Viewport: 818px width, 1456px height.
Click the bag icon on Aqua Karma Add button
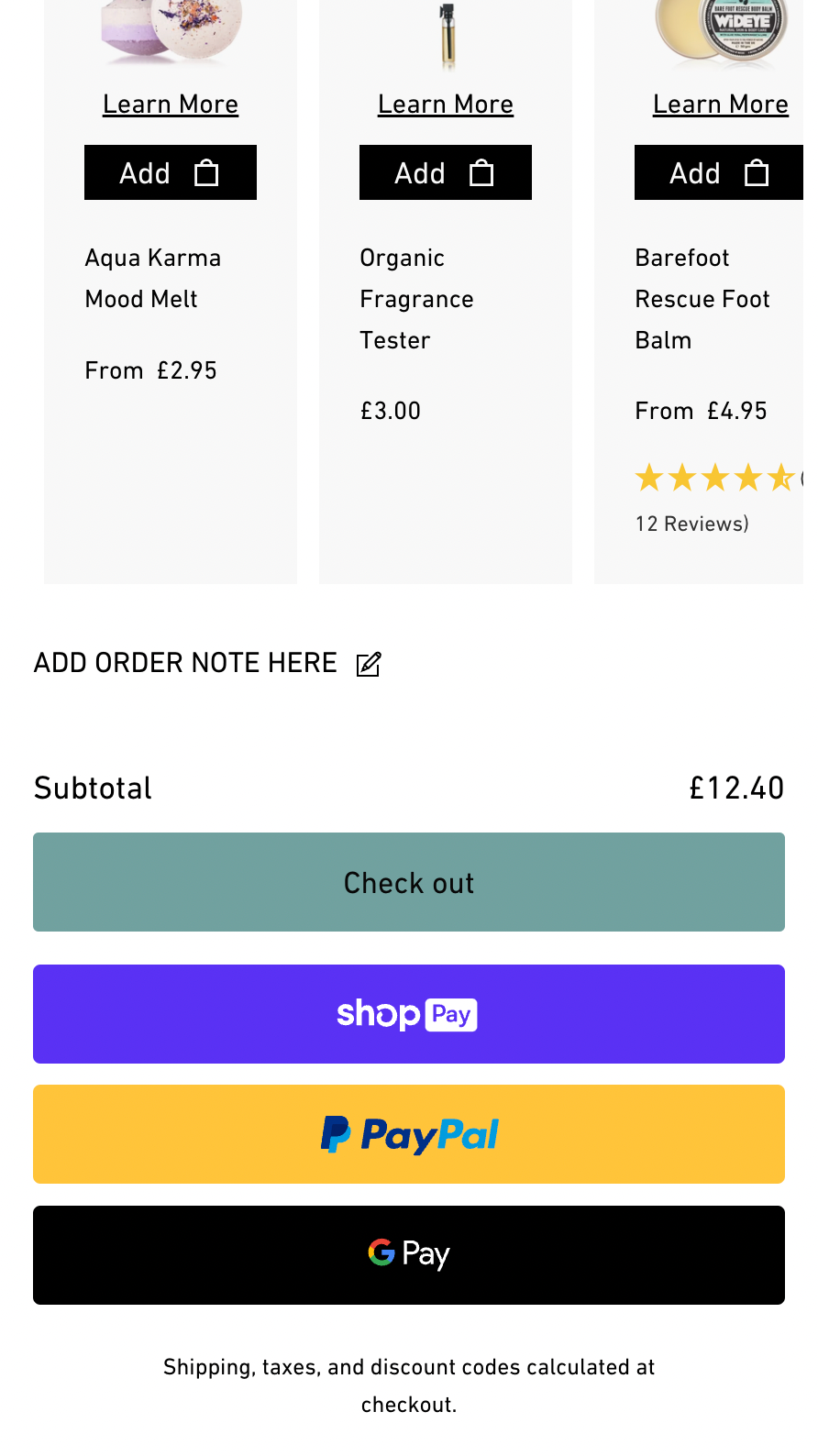(206, 173)
